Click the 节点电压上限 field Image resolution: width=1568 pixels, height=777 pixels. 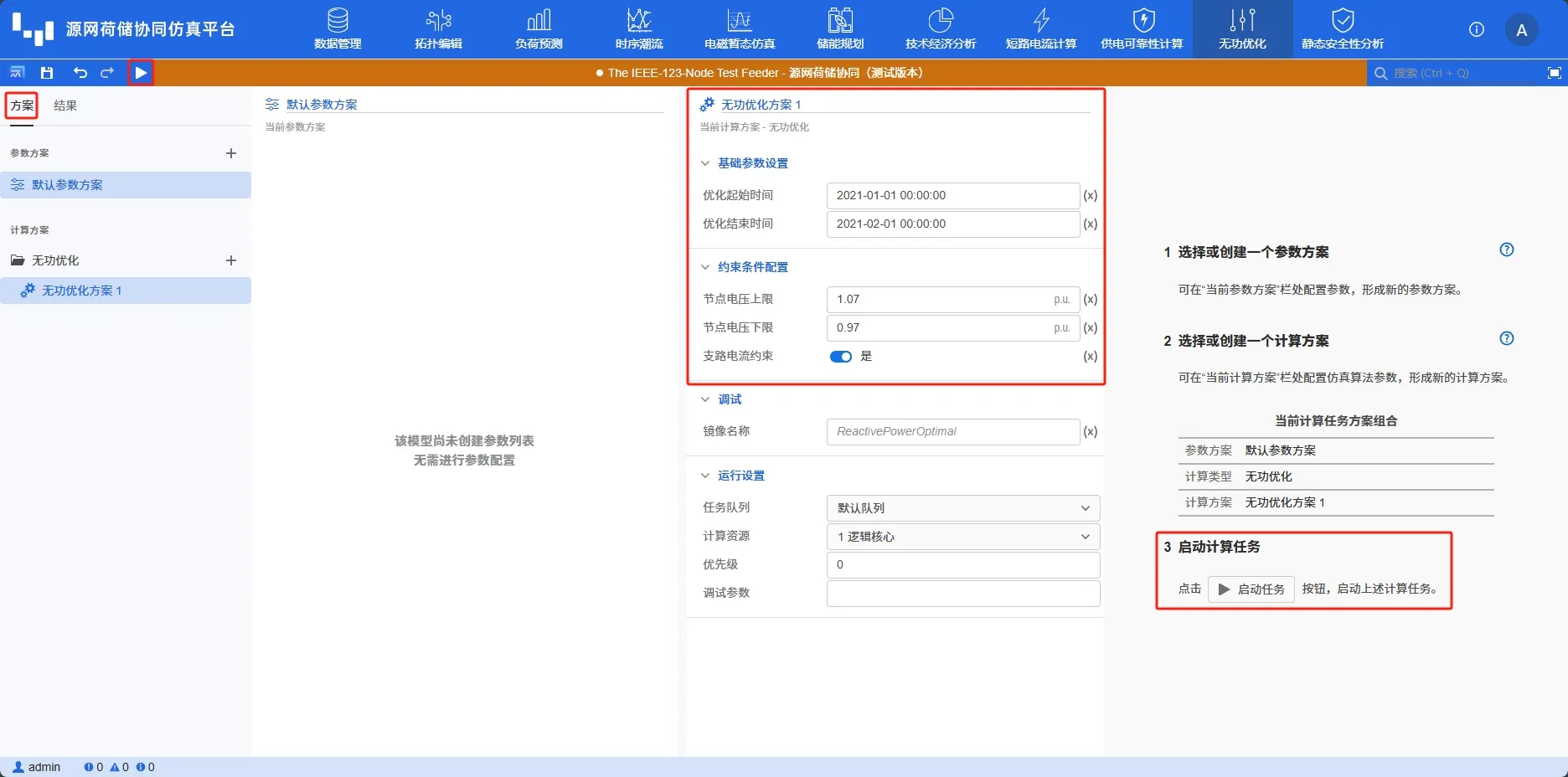pyautogui.click(x=953, y=300)
